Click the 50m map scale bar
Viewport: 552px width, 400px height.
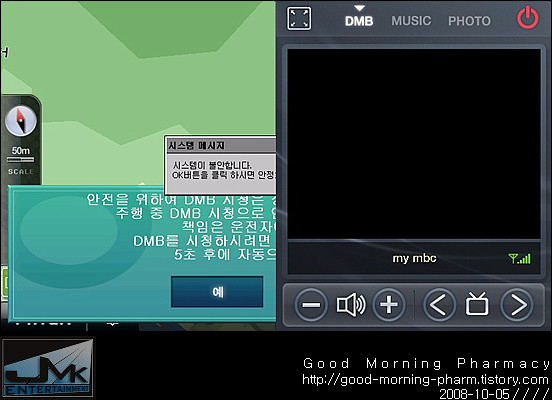pyautogui.click(x=20, y=160)
